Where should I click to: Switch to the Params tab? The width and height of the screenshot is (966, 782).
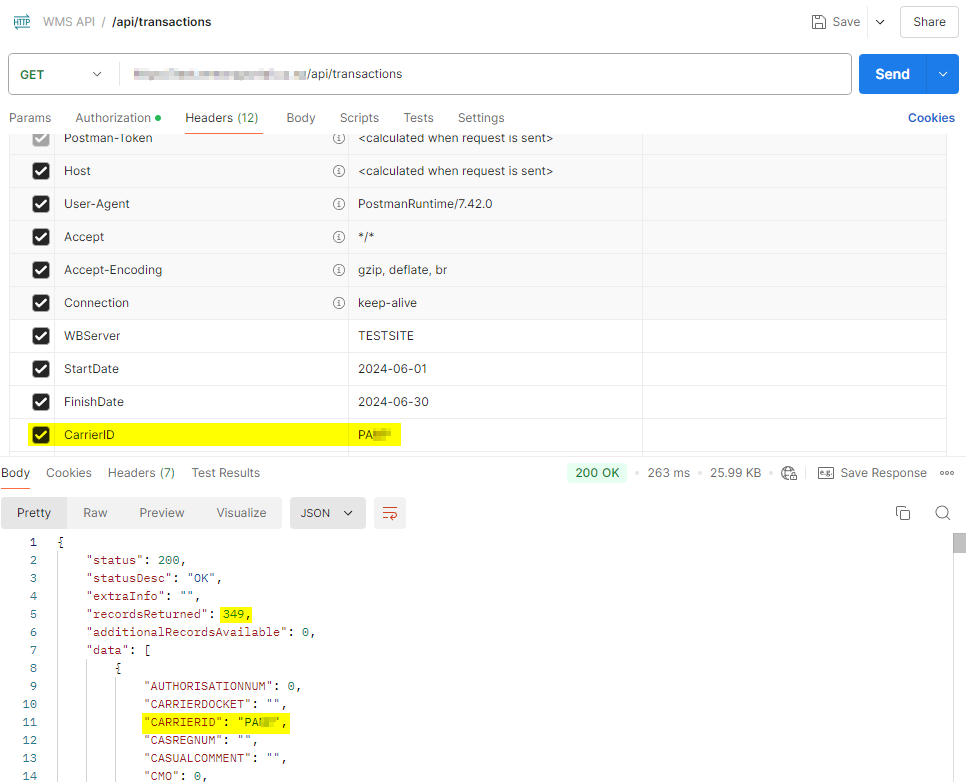(x=30, y=118)
